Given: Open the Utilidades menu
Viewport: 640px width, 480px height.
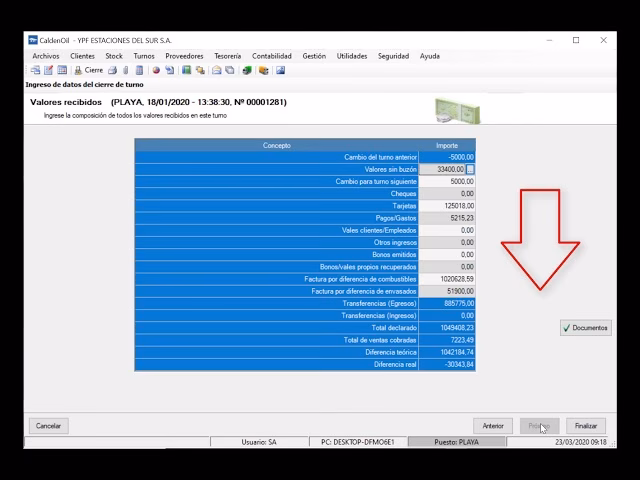Looking at the screenshot, I should tap(352, 56).
